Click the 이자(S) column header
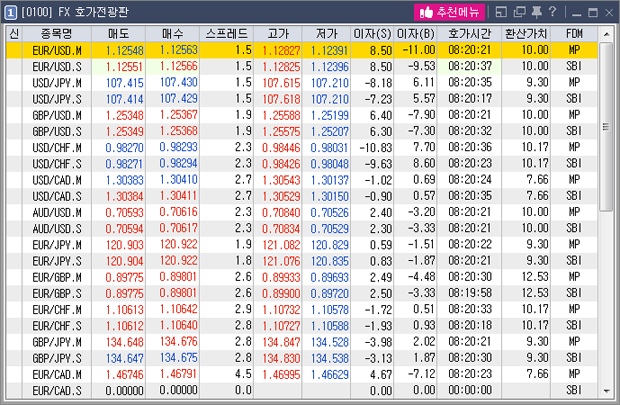 [372, 34]
